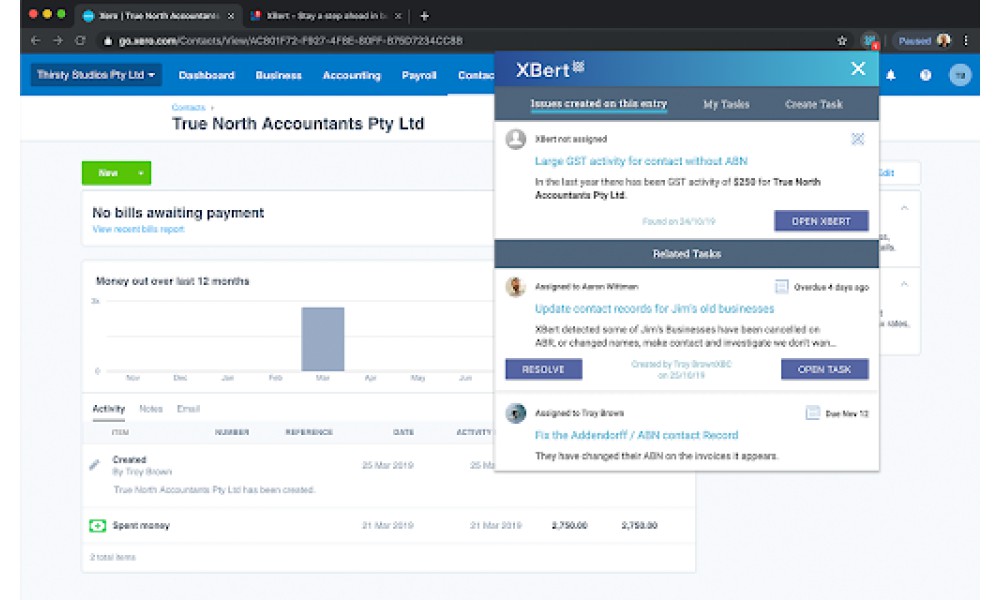
Task: Sort by the Date column header
Action: [x=403, y=432]
